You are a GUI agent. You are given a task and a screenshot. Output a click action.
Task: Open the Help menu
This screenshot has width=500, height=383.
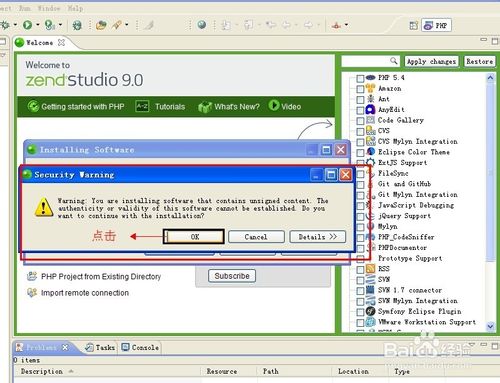pyautogui.click(x=75, y=8)
